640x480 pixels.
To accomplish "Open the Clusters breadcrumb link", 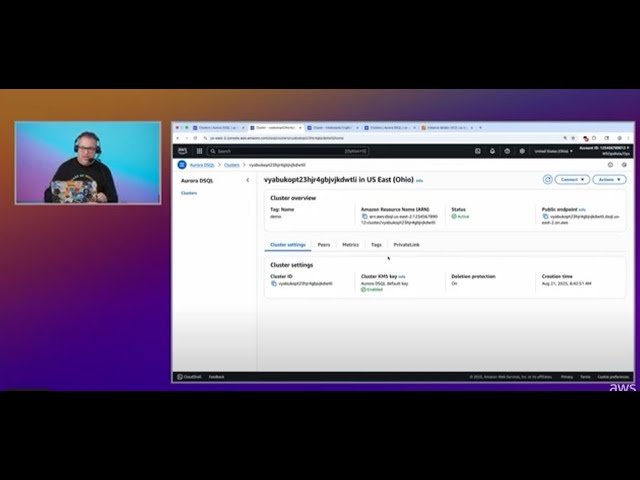I will (231, 165).
